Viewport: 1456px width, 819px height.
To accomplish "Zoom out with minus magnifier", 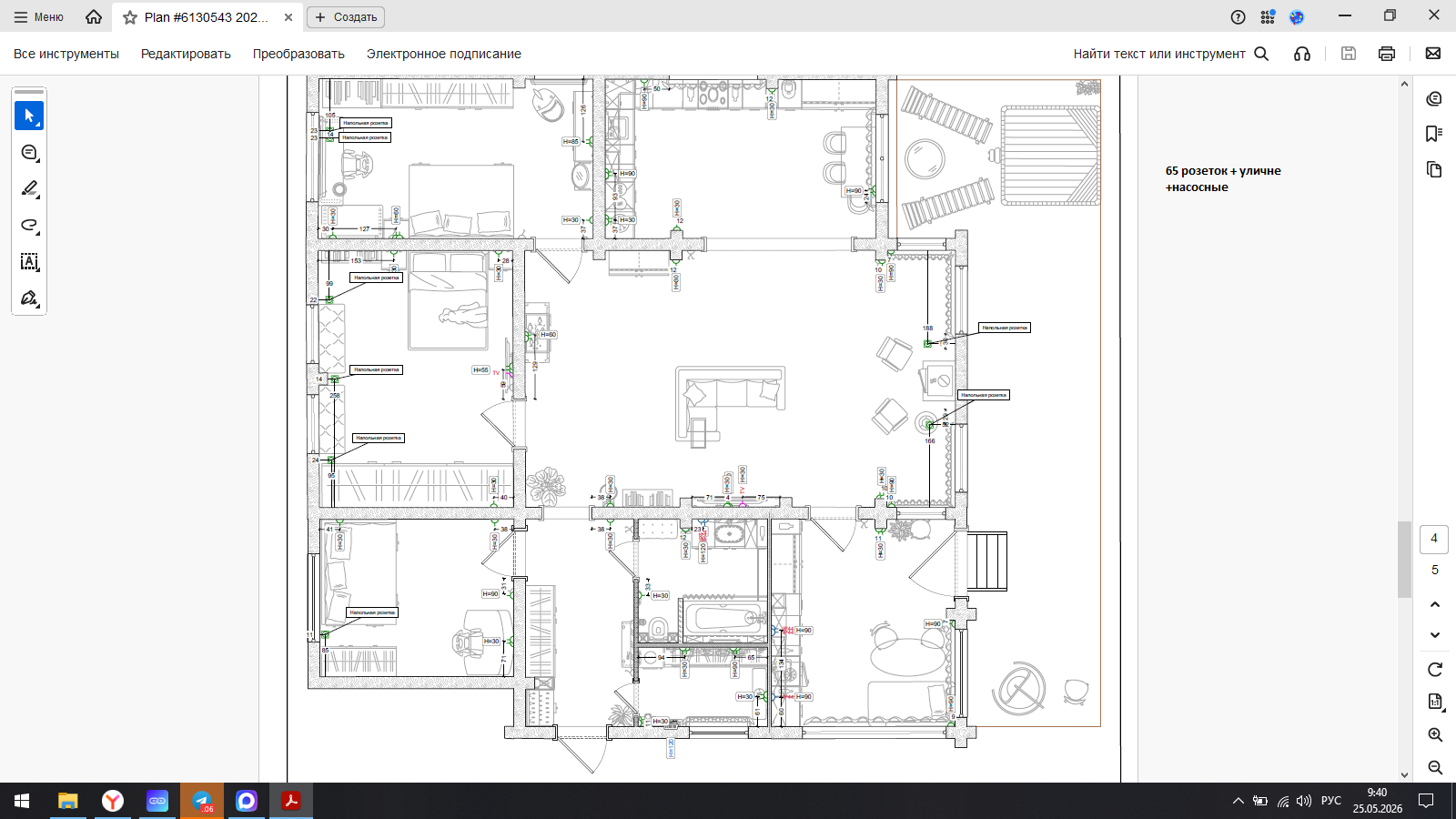I will [x=1435, y=767].
